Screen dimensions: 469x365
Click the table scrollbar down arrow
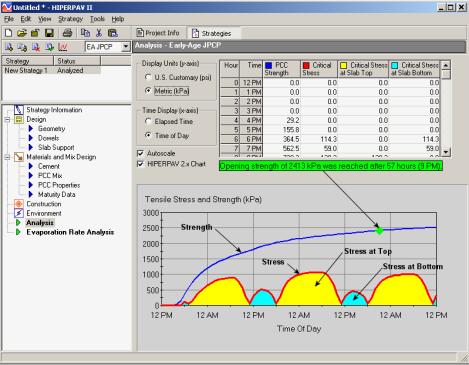[446, 152]
